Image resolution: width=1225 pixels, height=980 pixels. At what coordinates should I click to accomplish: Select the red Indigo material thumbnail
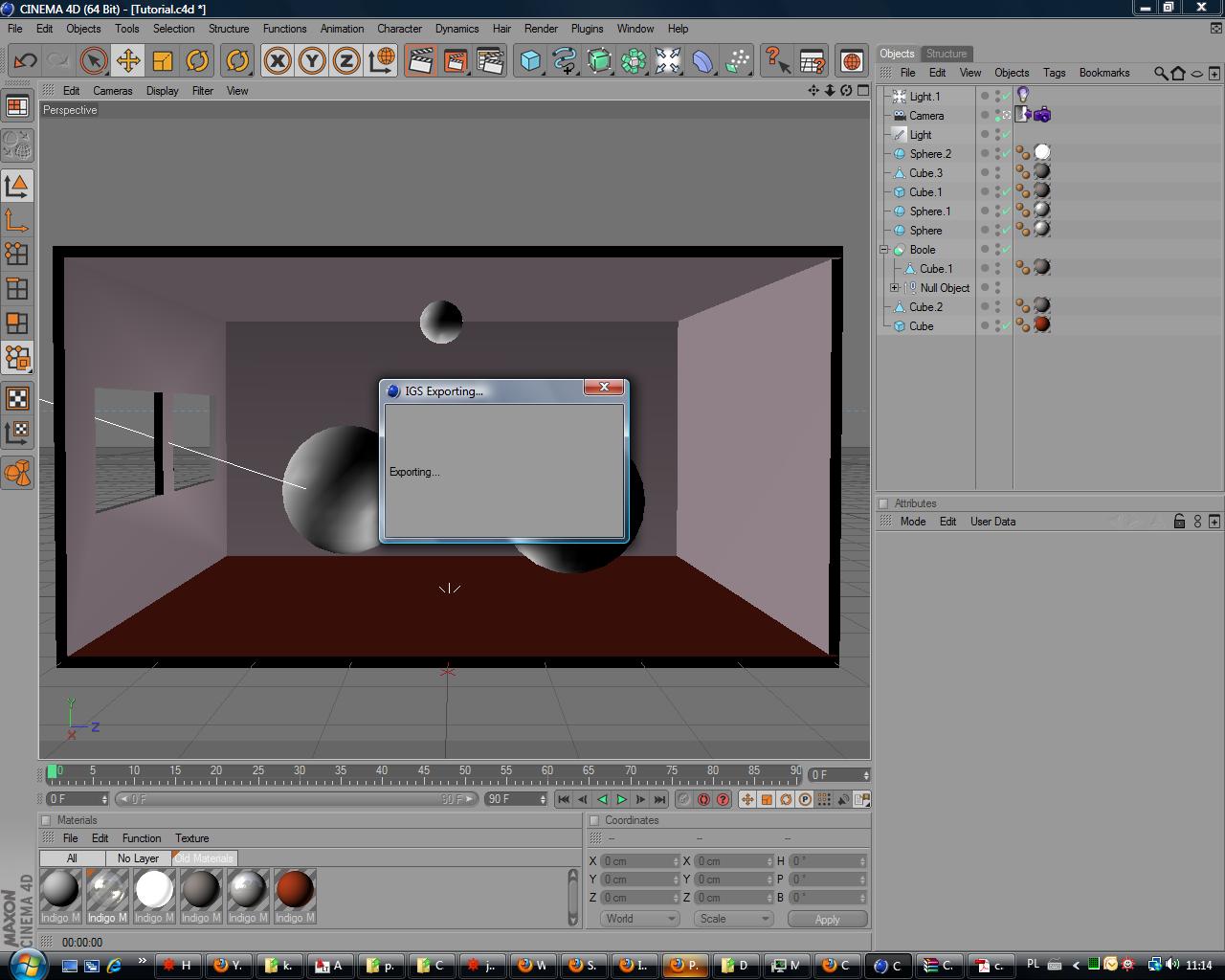click(x=295, y=889)
